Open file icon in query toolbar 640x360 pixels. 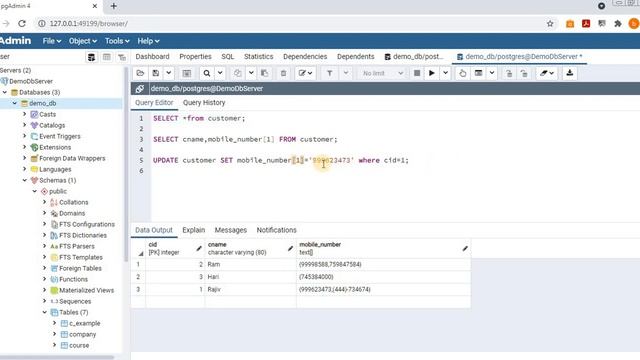point(140,73)
